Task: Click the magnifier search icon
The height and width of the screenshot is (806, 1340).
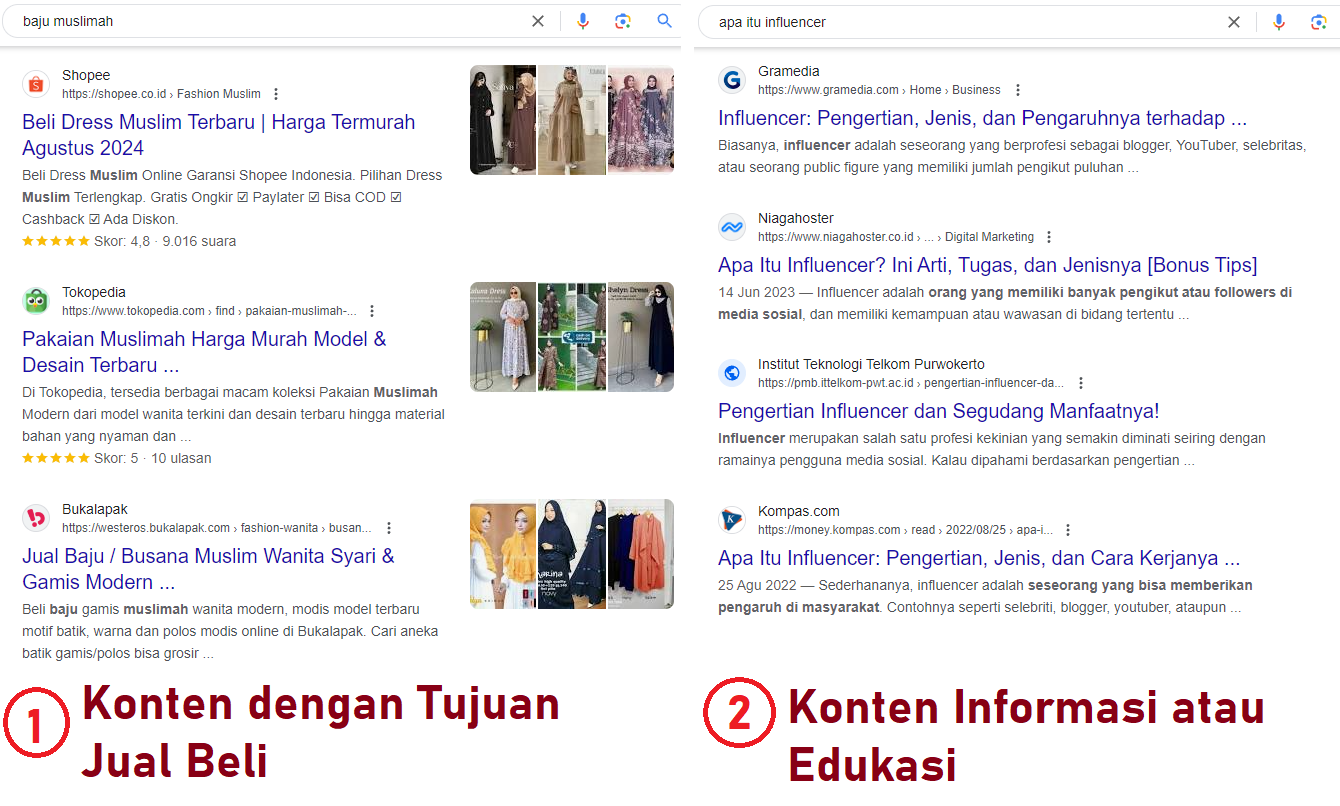Action: tap(664, 20)
